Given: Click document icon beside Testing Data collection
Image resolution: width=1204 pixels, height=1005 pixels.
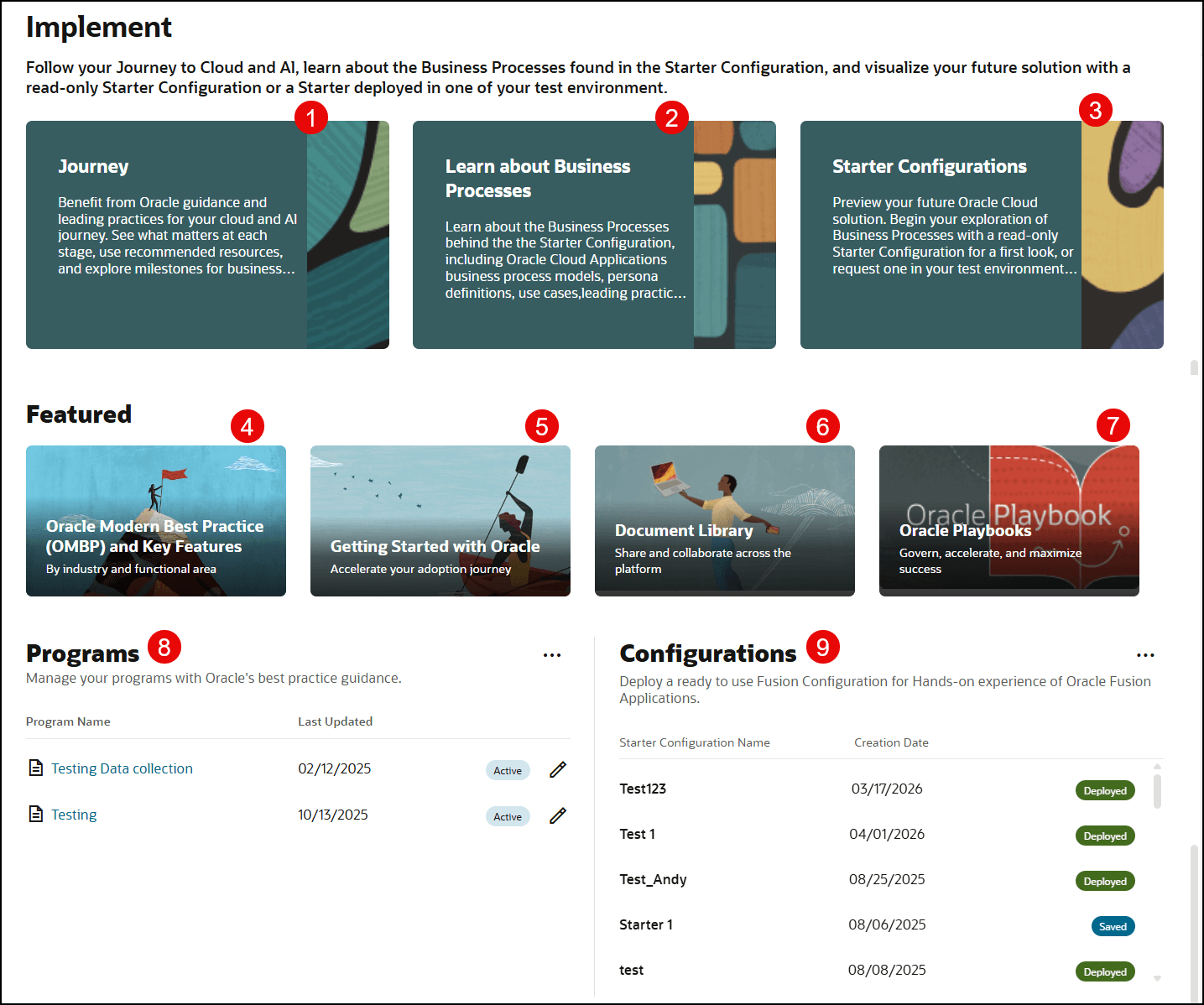Looking at the screenshot, I should [36, 768].
